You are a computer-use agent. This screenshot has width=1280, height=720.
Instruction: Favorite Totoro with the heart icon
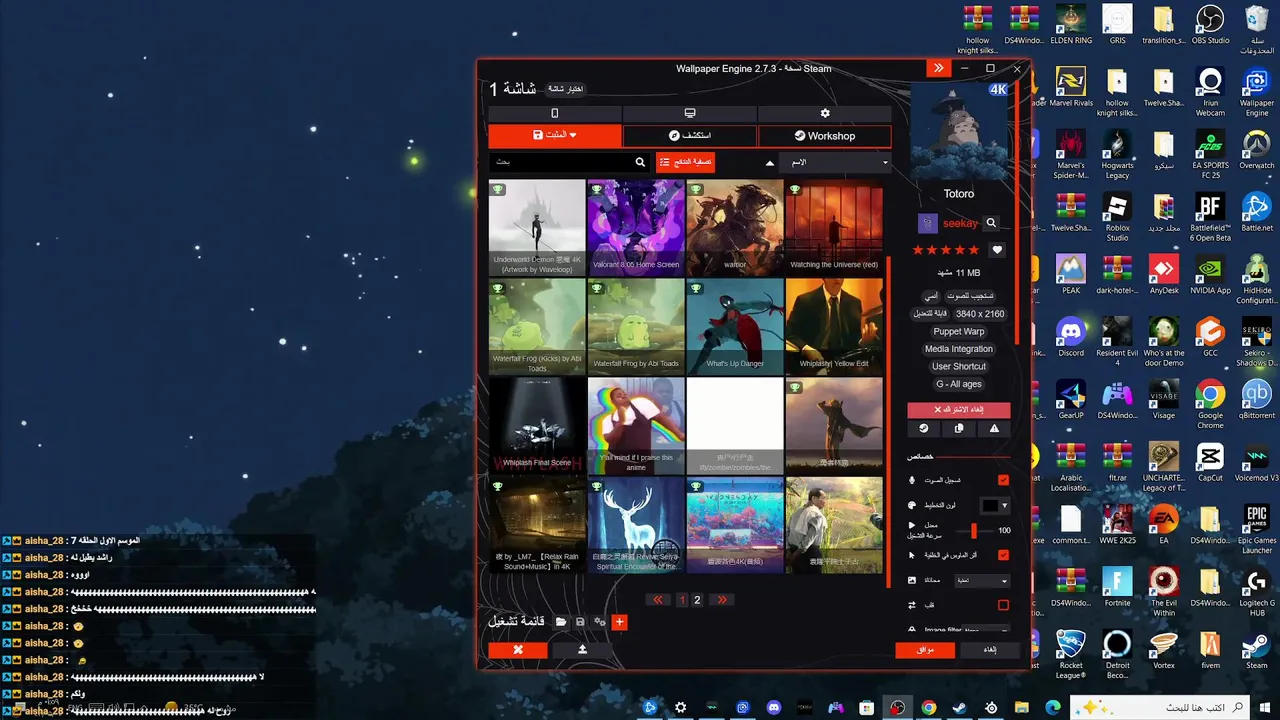[997, 250]
